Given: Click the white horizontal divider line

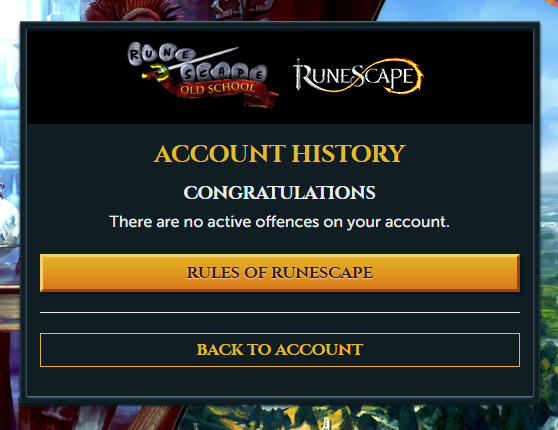Looking at the screenshot, I should pyautogui.click(x=280, y=313).
